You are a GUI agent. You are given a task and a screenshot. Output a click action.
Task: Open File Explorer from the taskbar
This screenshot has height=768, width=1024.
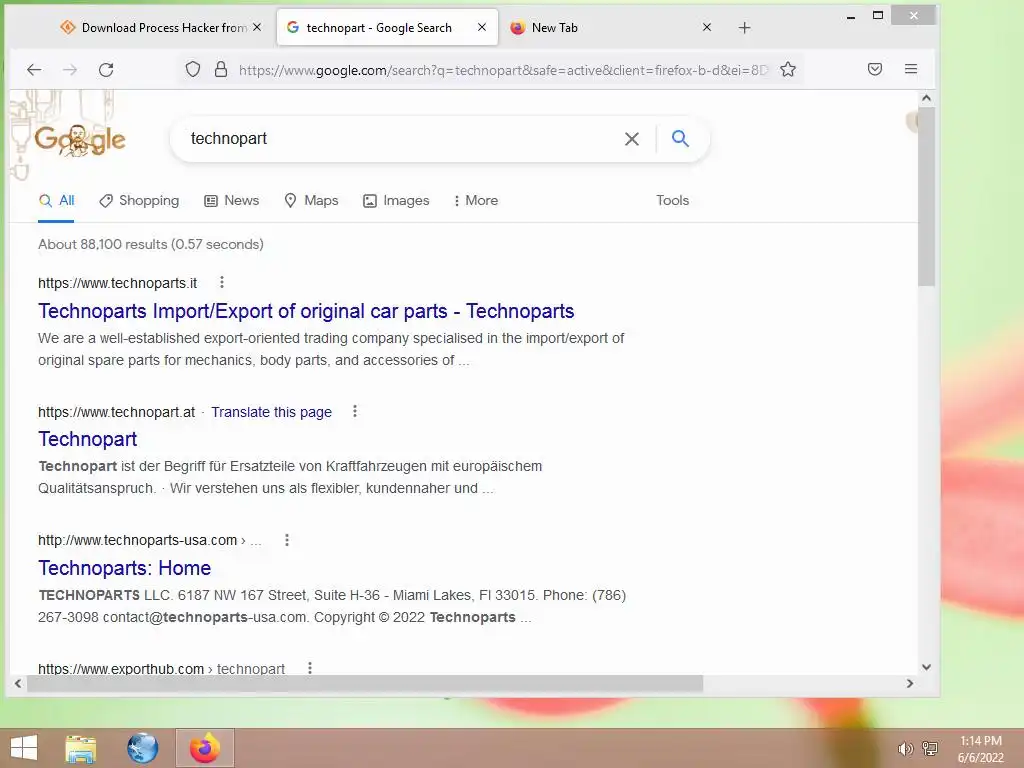(81, 748)
